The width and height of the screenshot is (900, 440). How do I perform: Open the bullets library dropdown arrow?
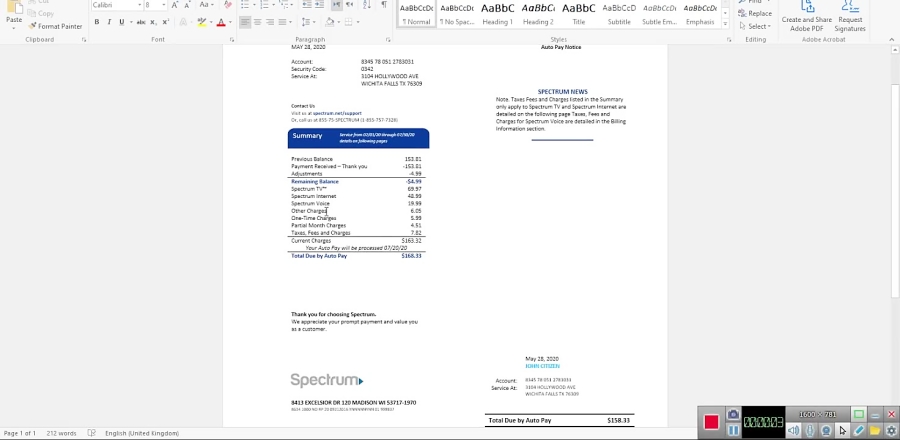254,5
